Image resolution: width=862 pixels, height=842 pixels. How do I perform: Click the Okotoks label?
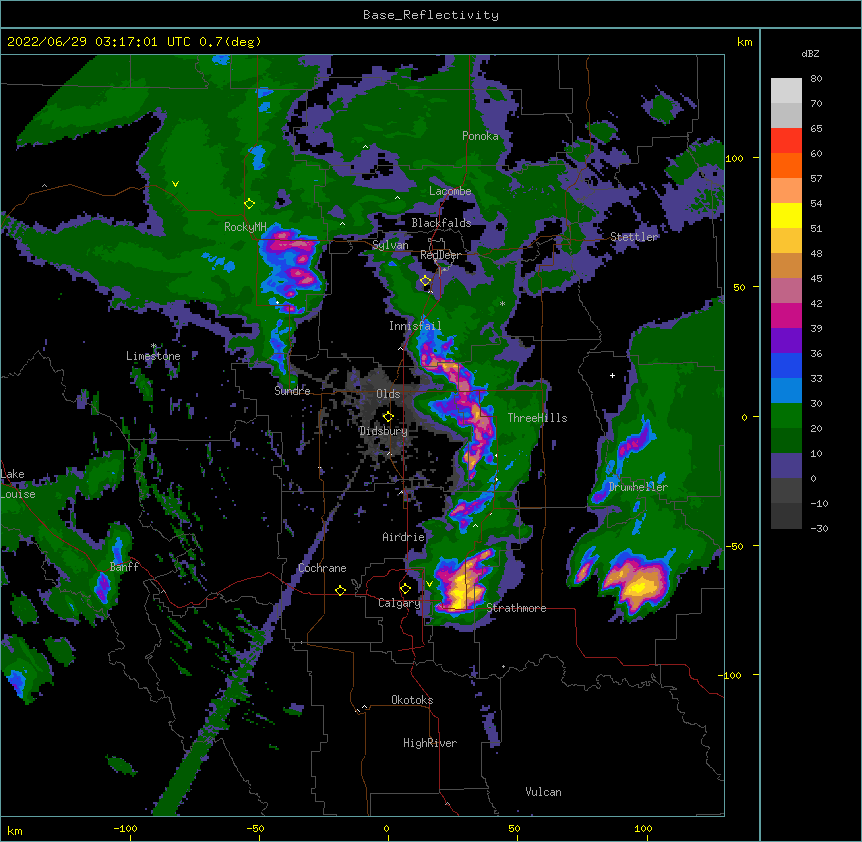coord(412,700)
